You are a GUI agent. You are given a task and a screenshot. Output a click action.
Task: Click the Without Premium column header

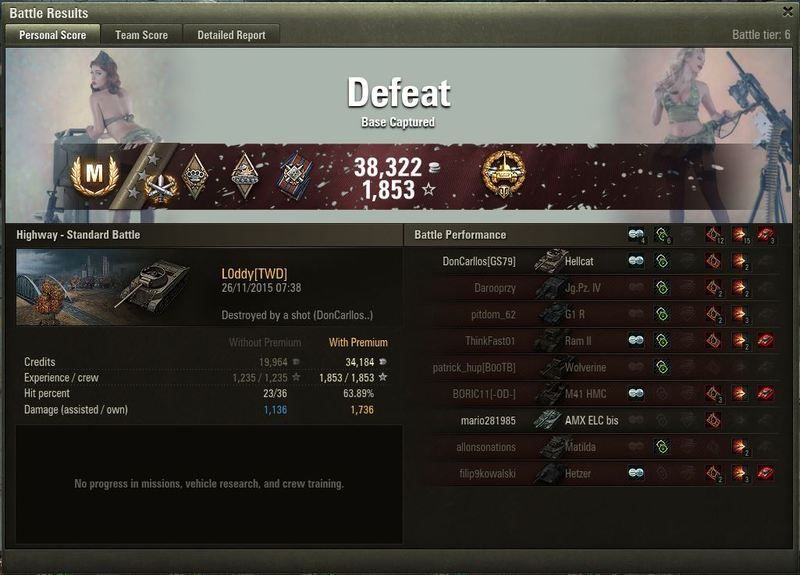(x=265, y=342)
